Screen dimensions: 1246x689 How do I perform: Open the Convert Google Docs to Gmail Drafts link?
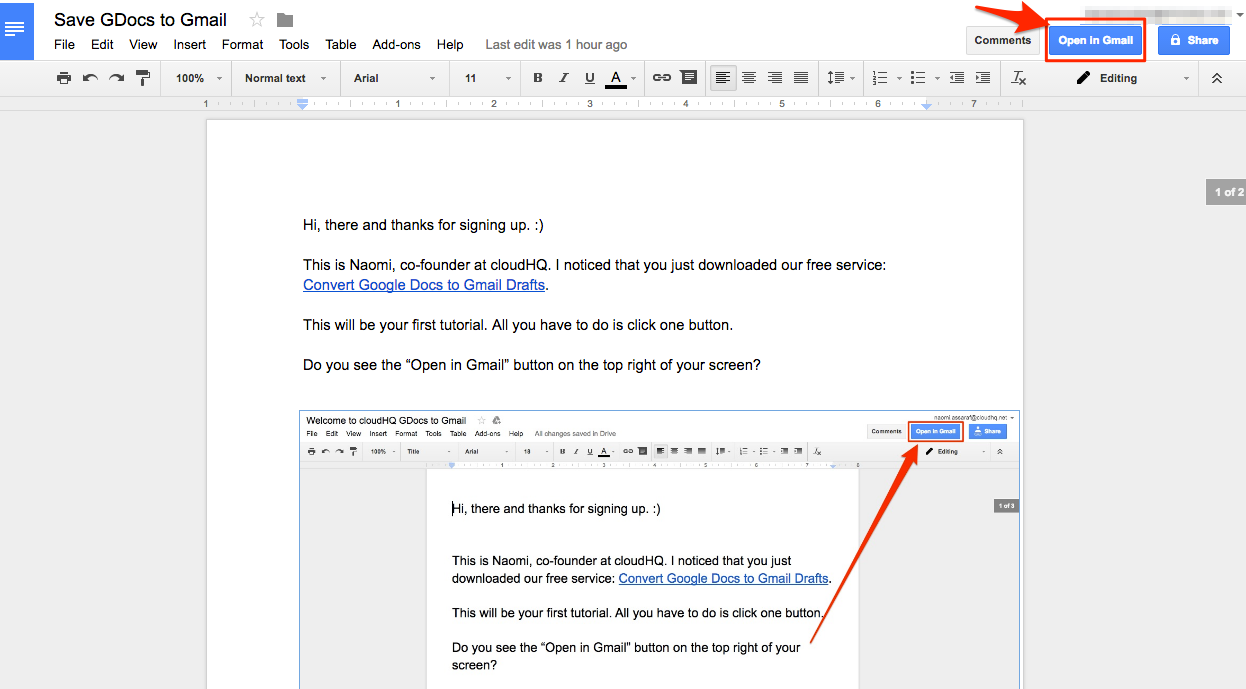[423, 285]
